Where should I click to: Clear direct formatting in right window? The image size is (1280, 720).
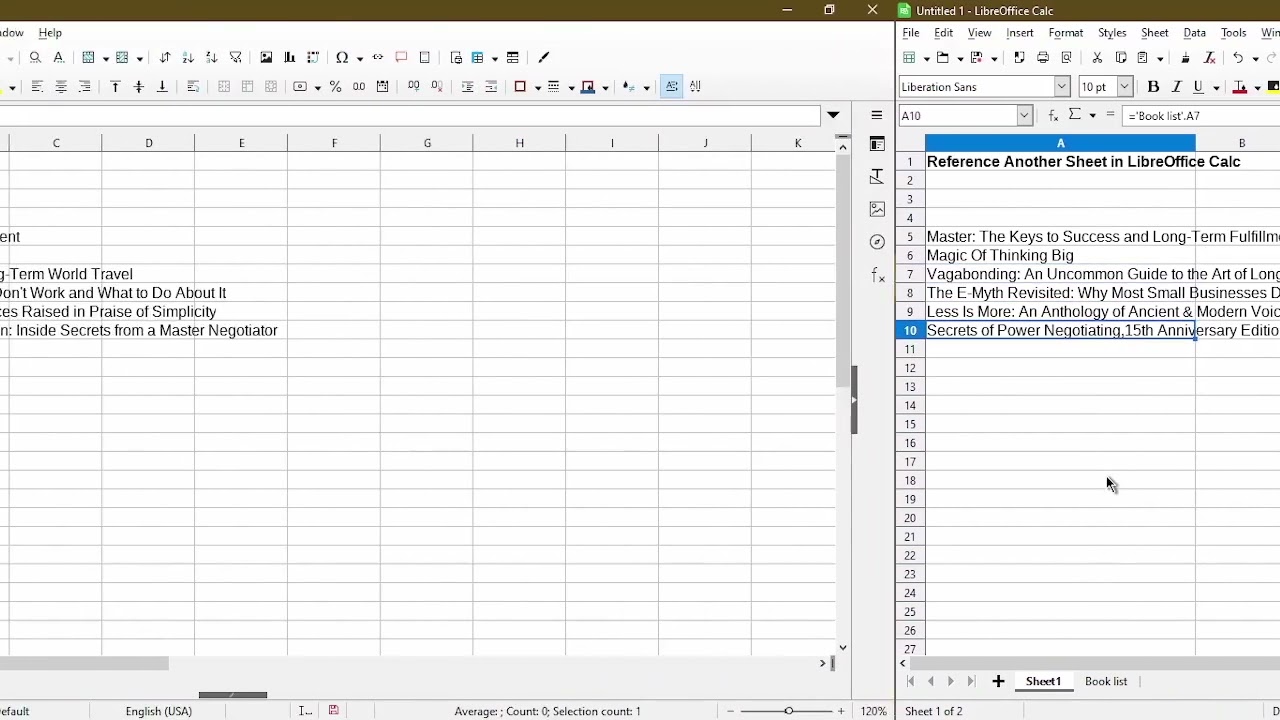[x=1209, y=58]
